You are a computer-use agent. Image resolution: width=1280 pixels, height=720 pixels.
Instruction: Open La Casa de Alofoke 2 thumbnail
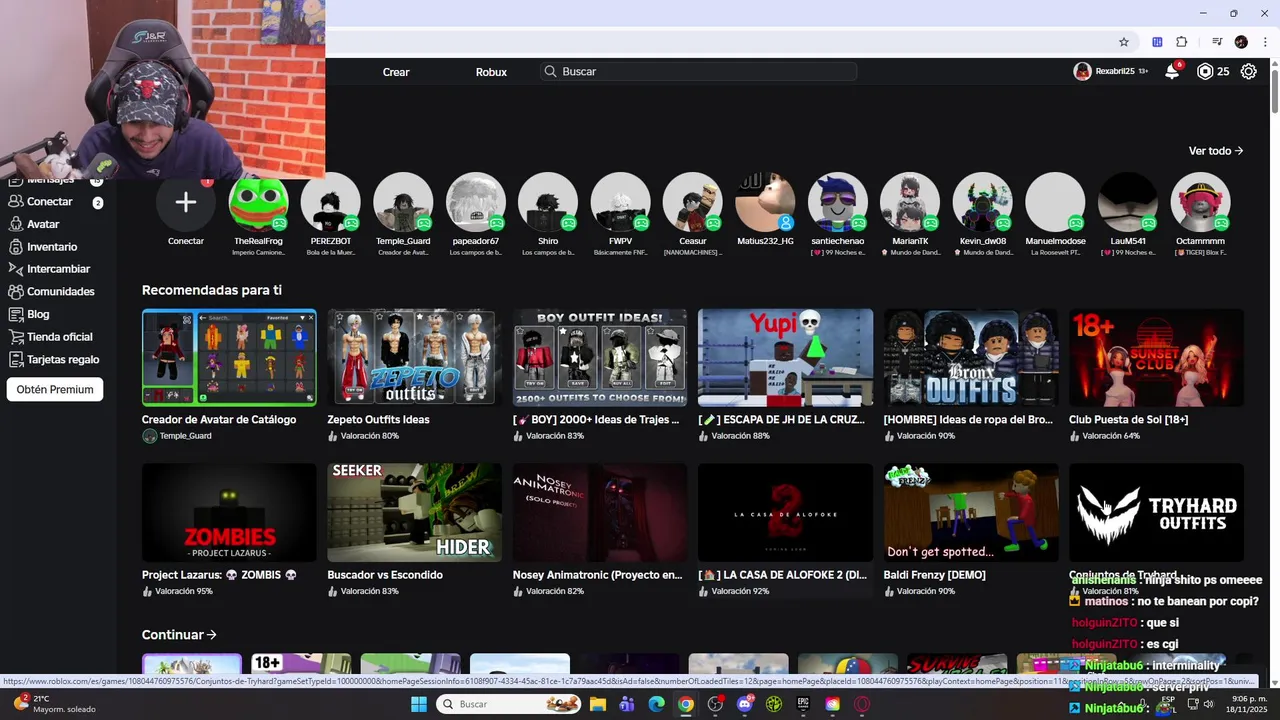(x=785, y=512)
